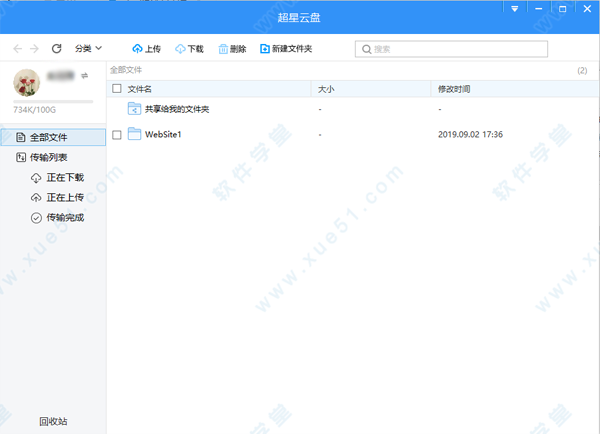The width and height of the screenshot is (600, 434).
Task: Open the 传输完成 list
Action: [57, 218]
